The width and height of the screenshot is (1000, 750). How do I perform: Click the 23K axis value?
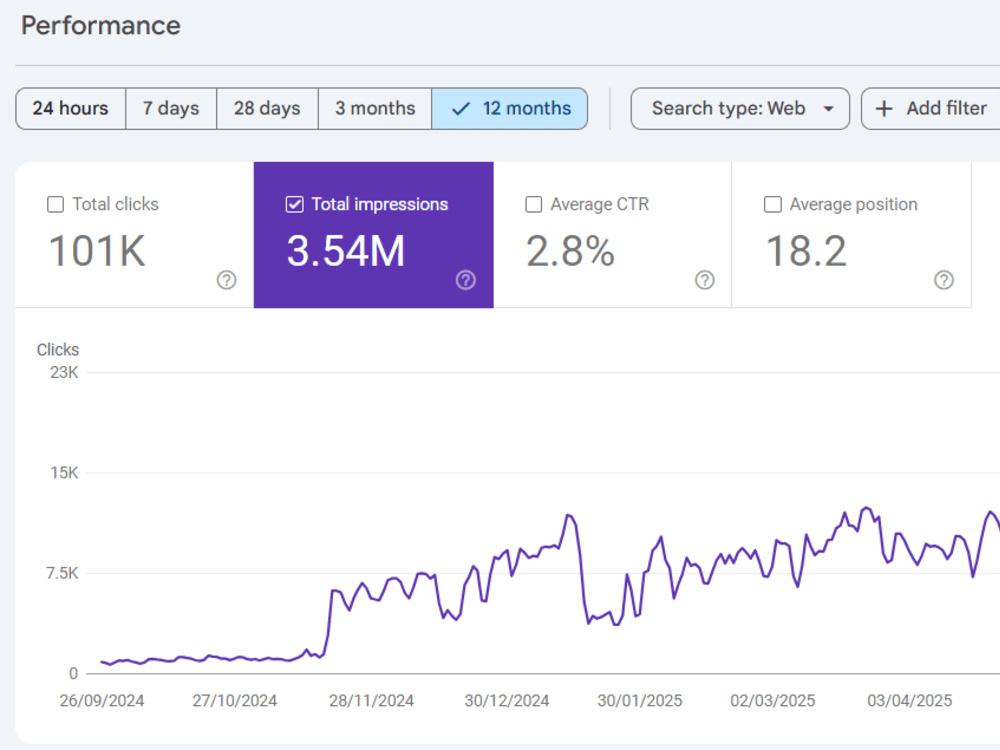coord(64,372)
